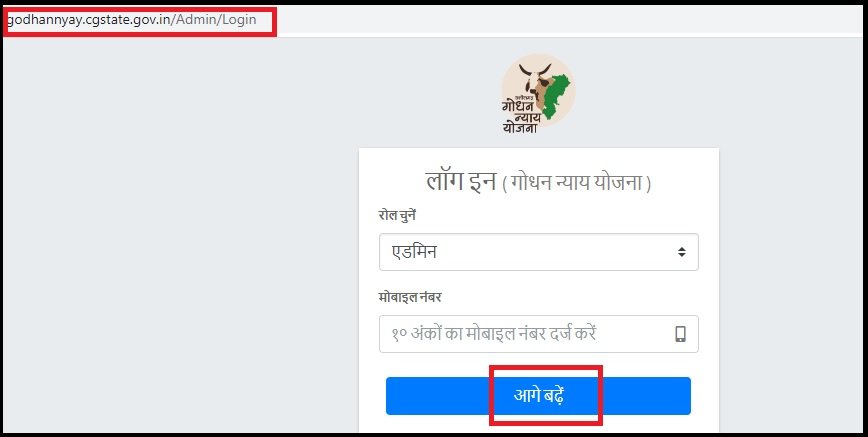The image size is (868, 437).
Task: Click the मोबाइल नंबर label
Action: click(410, 297)
